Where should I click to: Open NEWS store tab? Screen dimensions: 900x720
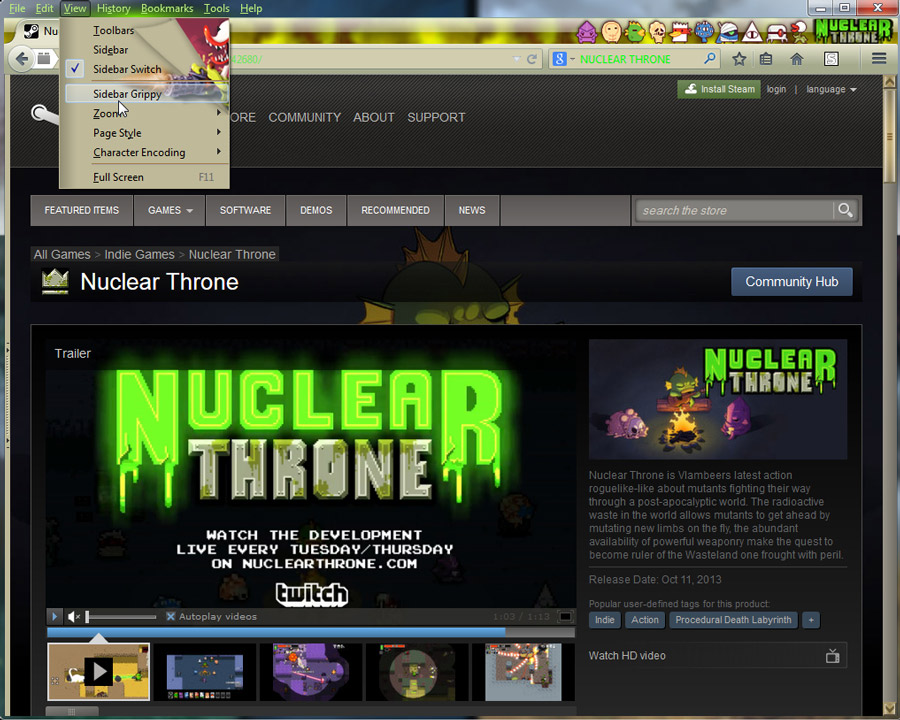pyautogui.click(x=472, y=210)
